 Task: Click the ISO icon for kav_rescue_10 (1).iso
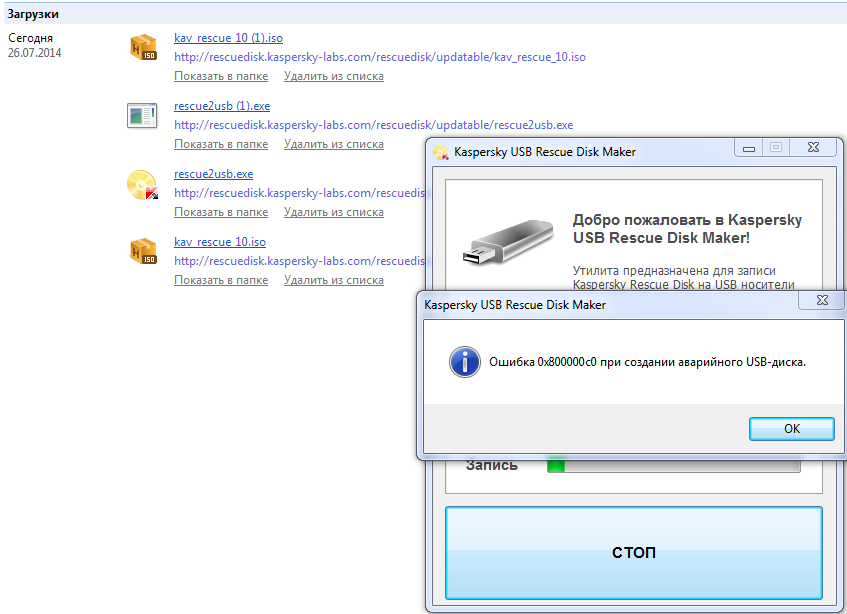click(x=143, y=47)
